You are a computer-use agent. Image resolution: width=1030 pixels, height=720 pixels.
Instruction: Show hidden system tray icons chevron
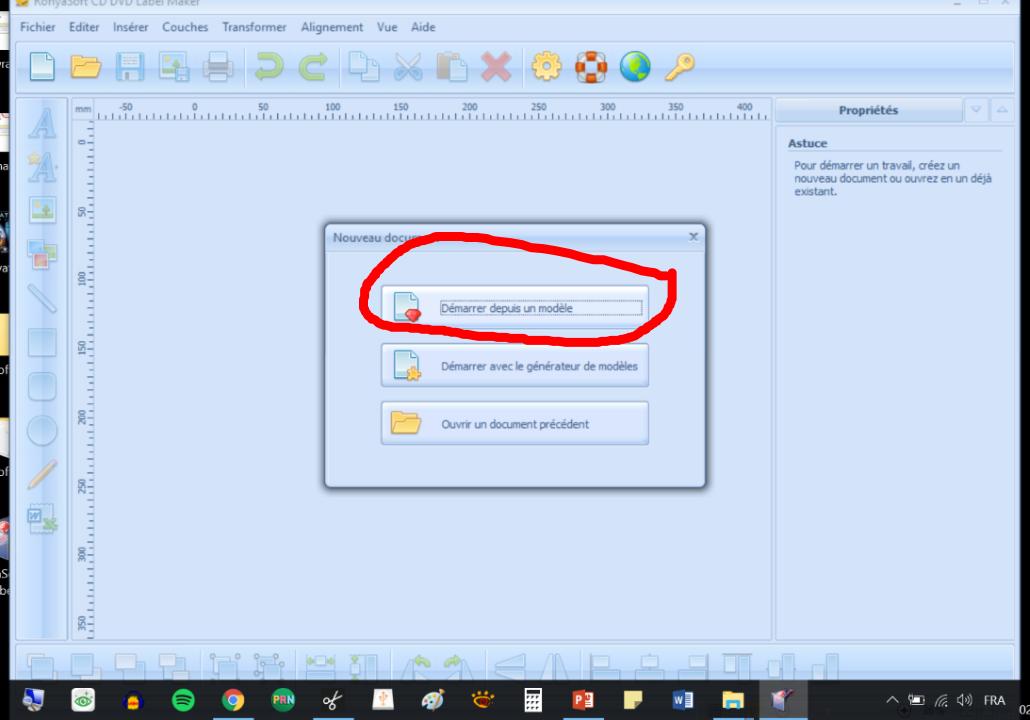892,700
